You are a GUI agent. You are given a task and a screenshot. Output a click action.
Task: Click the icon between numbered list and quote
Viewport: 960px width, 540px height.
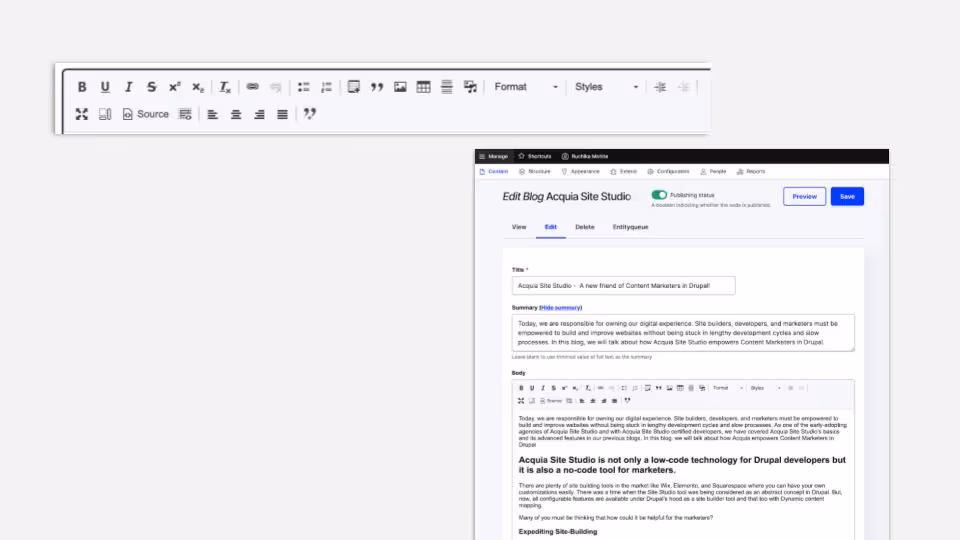point(353,87)
